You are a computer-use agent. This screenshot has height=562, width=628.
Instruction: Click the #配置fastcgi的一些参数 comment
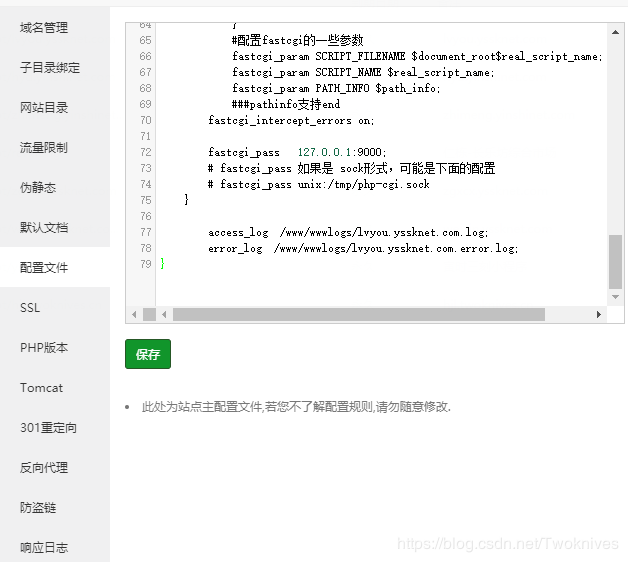(x=298, y=40)
